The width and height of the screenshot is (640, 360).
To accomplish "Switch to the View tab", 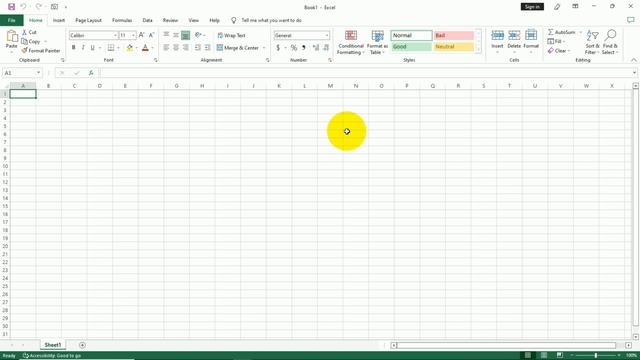I will point(193,20).
